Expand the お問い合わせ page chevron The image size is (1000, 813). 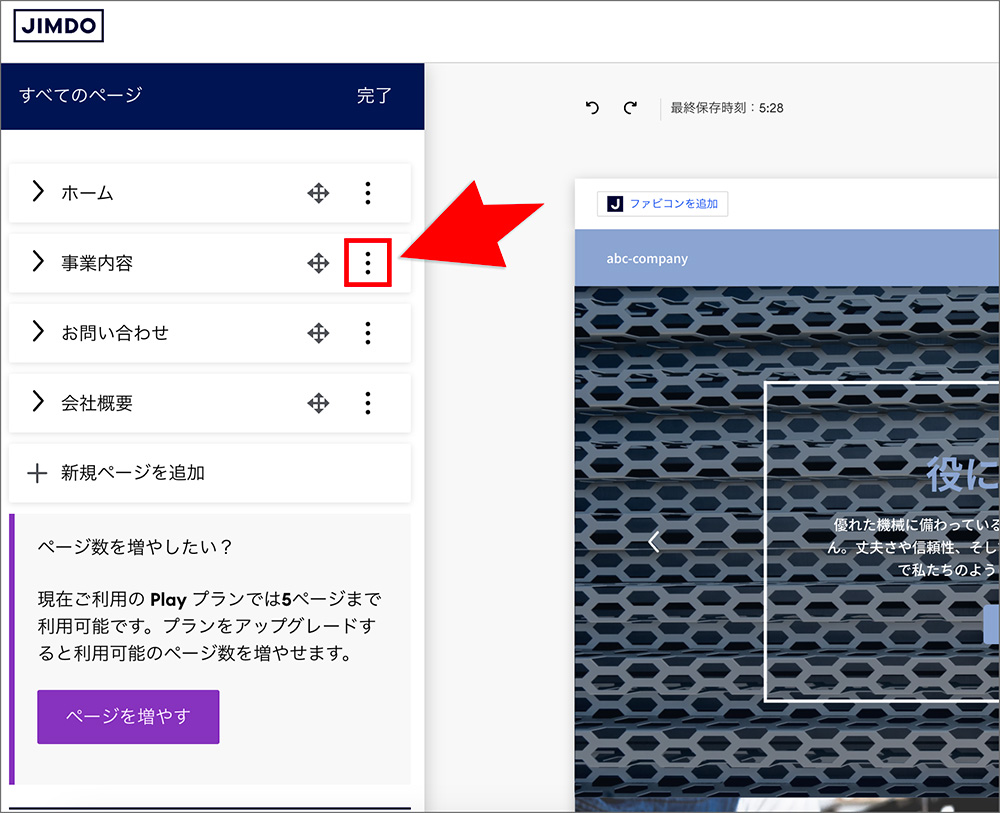pos(38,331)
